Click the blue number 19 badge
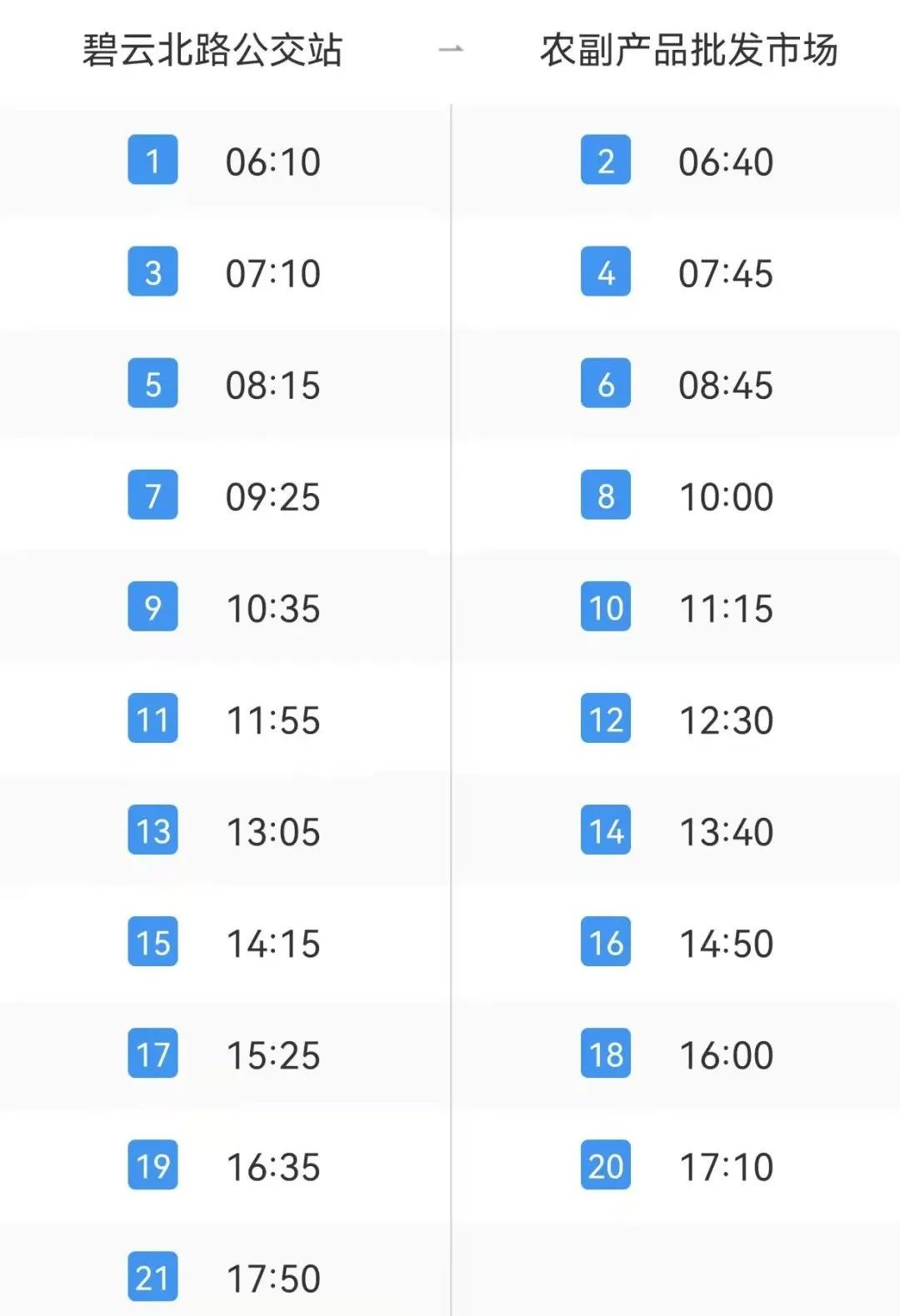 tap(152, 1164)
